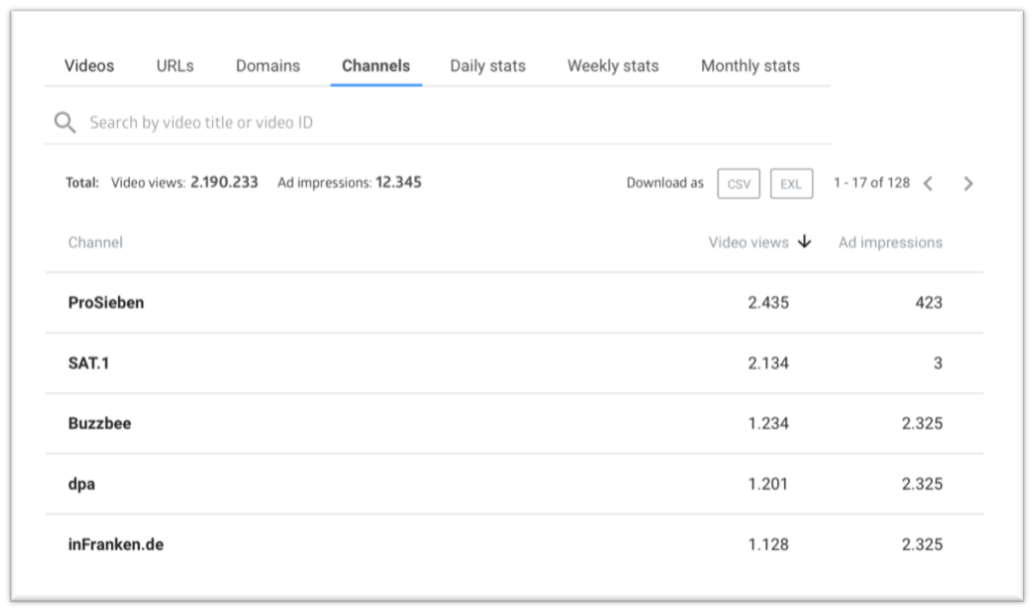Select the Channels tab
The image size is (1033, 610).
376,66
